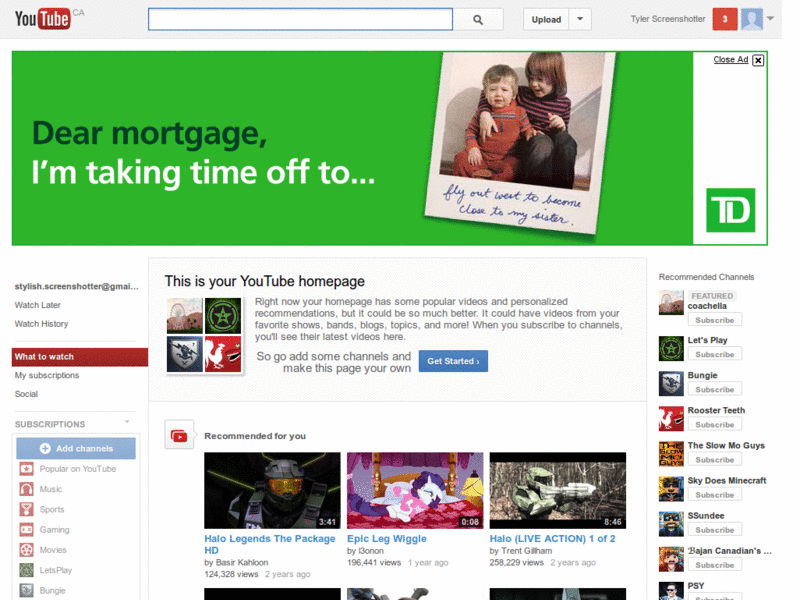Screen dimensions: 800x600
Task: Click uploader name Trent Gillham
Action: [x=527, y=551]
